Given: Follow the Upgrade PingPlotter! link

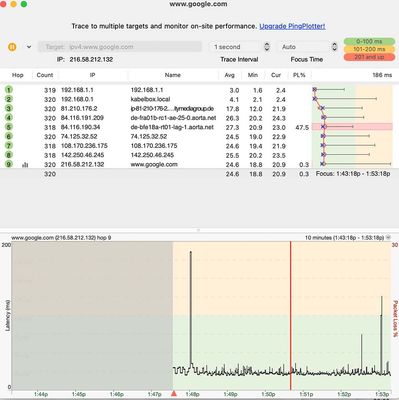Looking at the screenshot, I should (x=292, y=26).
